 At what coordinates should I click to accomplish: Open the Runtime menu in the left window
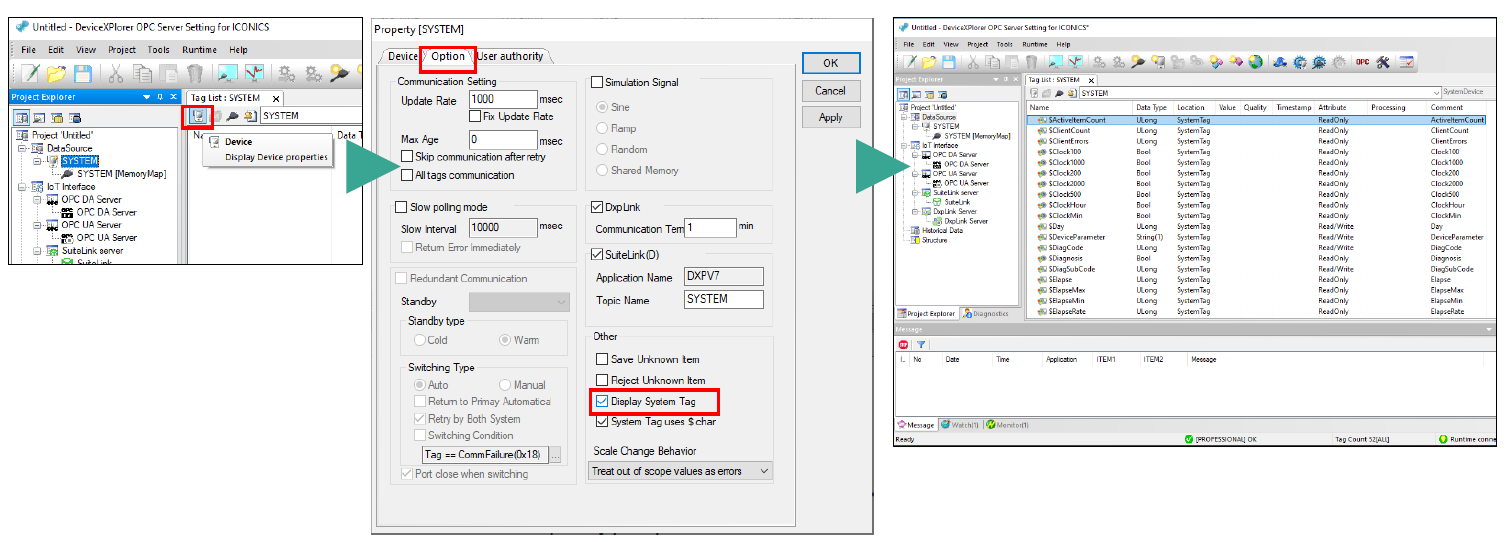(x=199, y=49)
